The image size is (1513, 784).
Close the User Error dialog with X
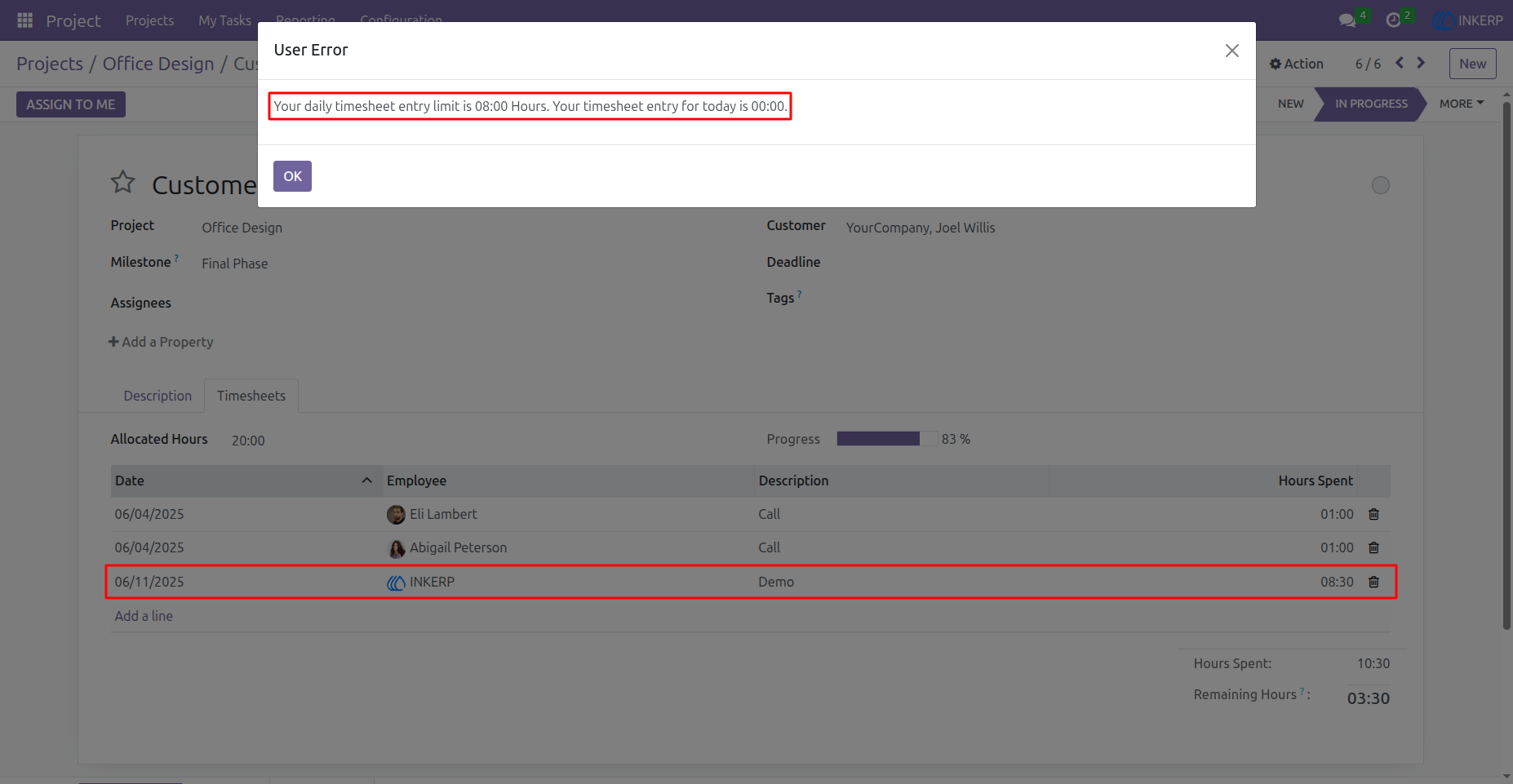click(1232, 51)
